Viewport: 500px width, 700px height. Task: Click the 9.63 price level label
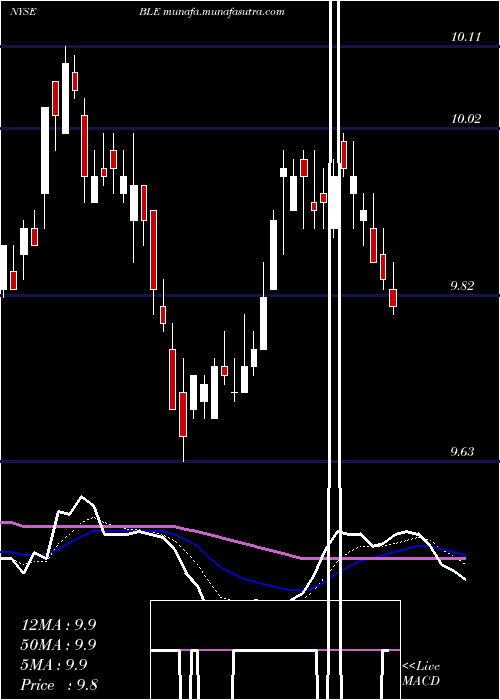pyautogui.click(x=462, y=452)
